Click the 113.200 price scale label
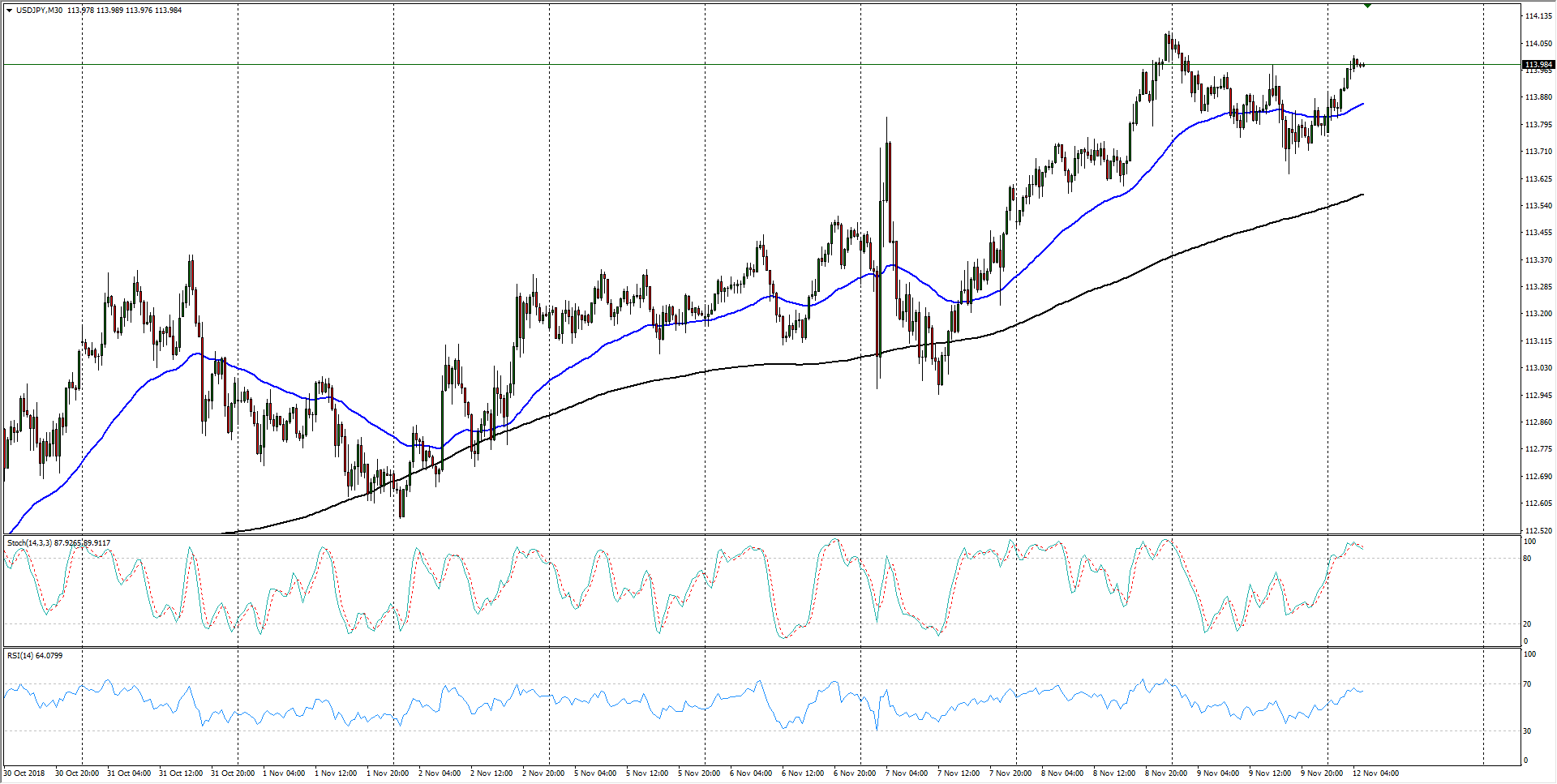Viewport: 1557px width, 784px height. (1538, 314)
